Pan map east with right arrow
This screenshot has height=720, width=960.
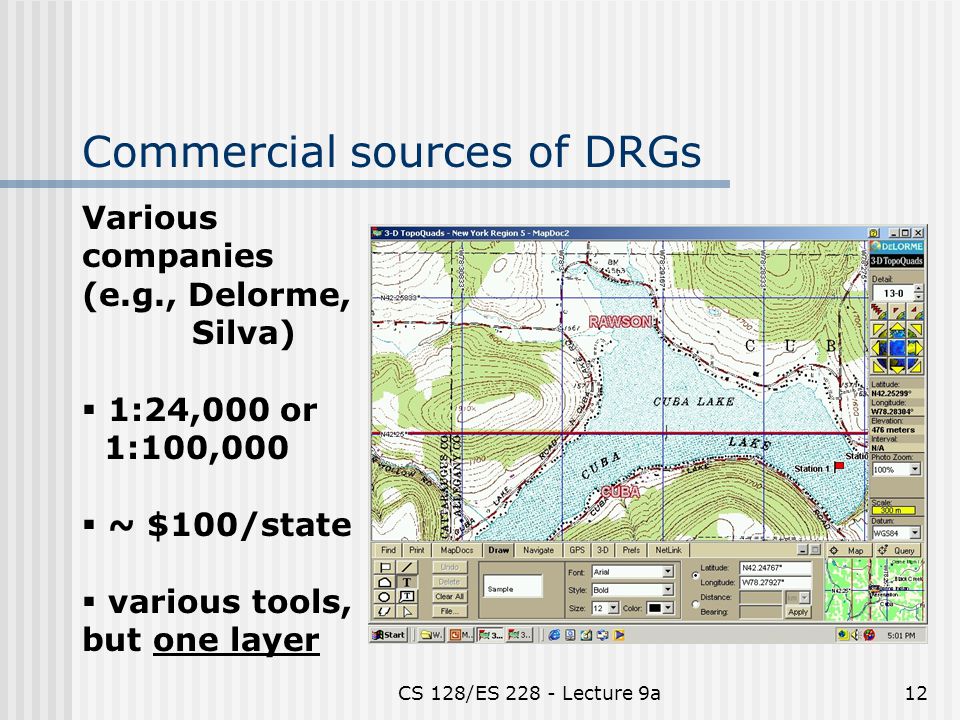point(916,348)
